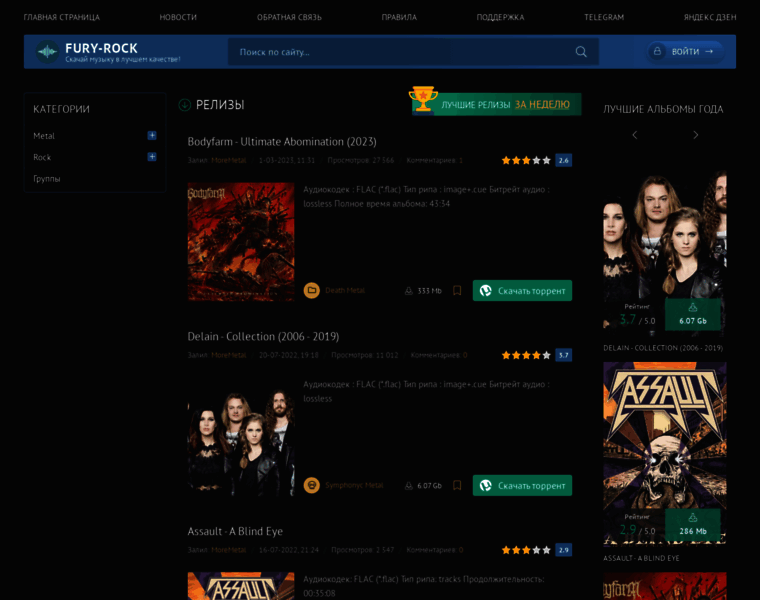The height and width of the screenshot is (600, 760).
Task: Open Telegram menu link
Action: (x=604, y=17)
